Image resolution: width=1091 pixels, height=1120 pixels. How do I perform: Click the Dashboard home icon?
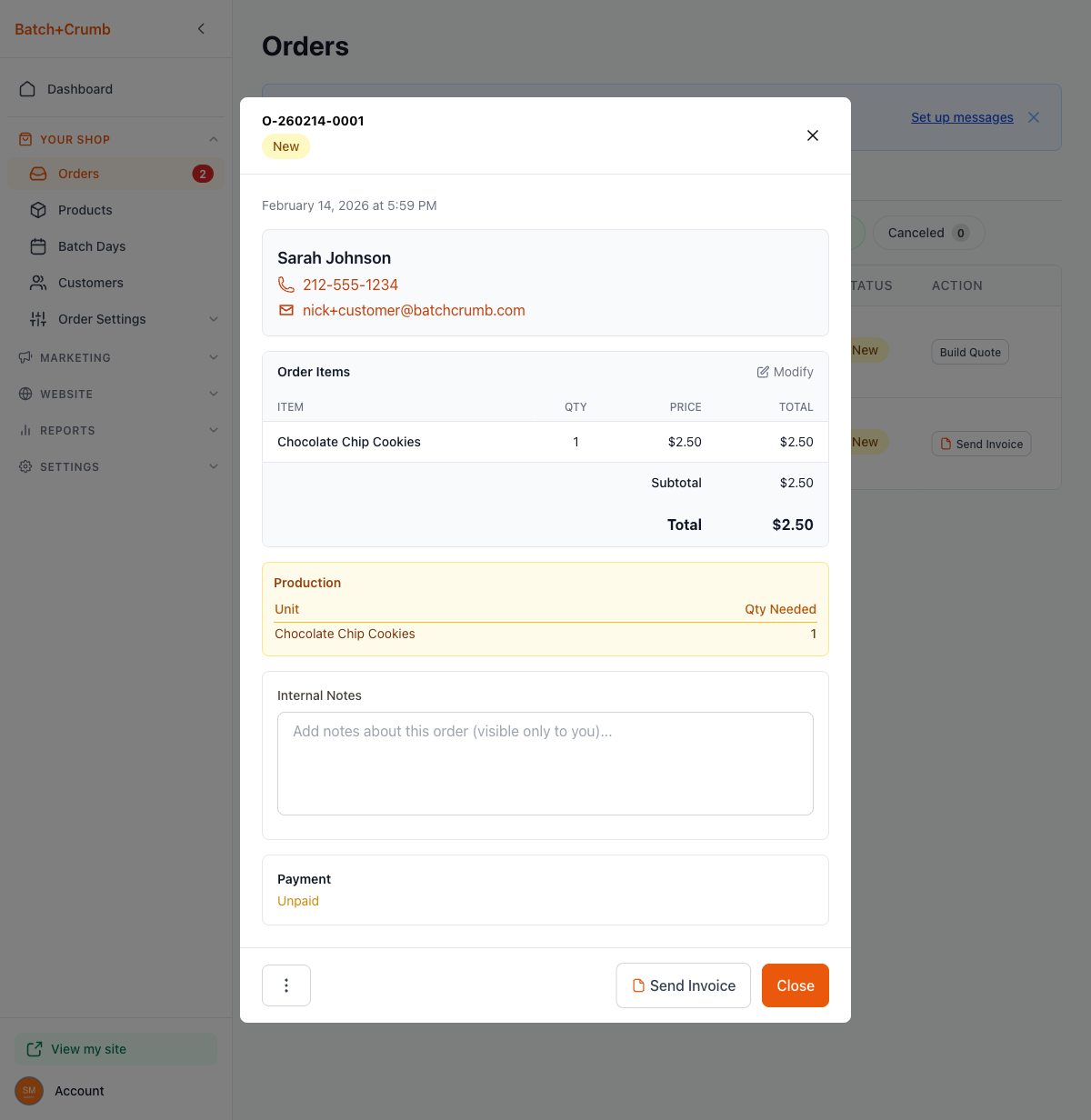(27, 89)
